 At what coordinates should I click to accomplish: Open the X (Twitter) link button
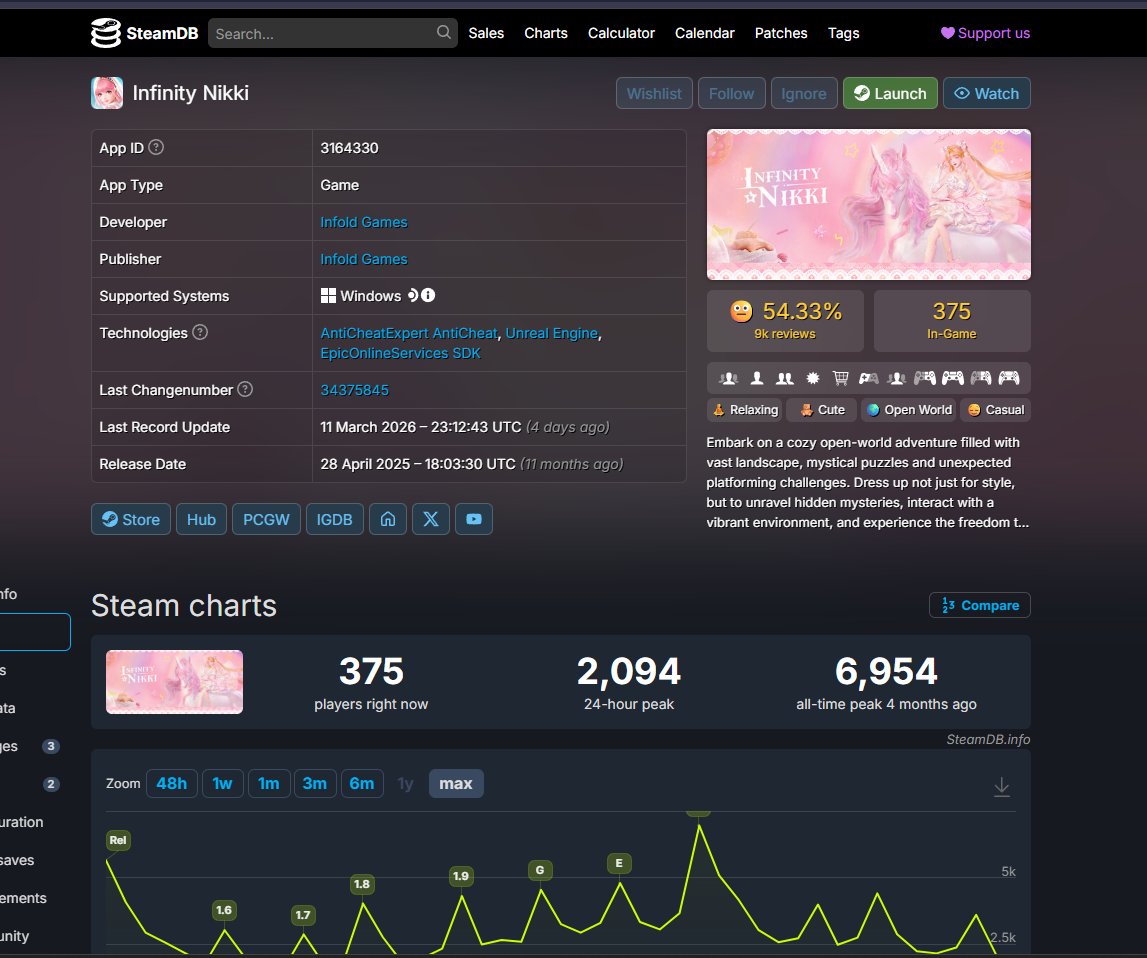point(431,519)
